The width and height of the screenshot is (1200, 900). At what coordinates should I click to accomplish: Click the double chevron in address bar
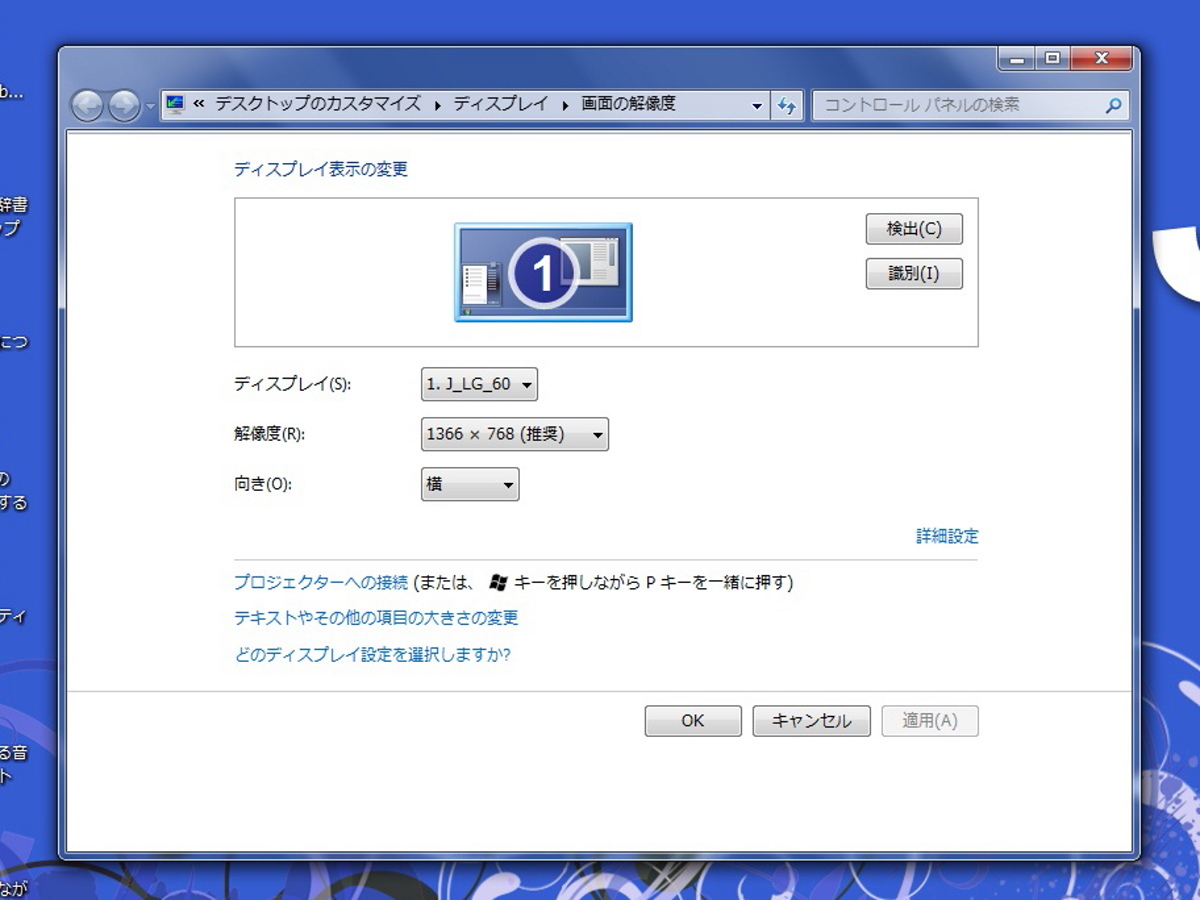199,104
